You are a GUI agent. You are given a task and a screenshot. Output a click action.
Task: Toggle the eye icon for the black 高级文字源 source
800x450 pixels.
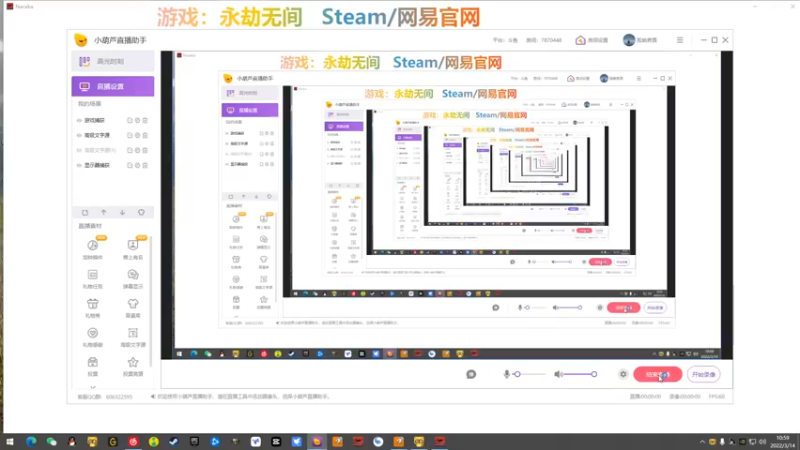click(x=79, y=135)
